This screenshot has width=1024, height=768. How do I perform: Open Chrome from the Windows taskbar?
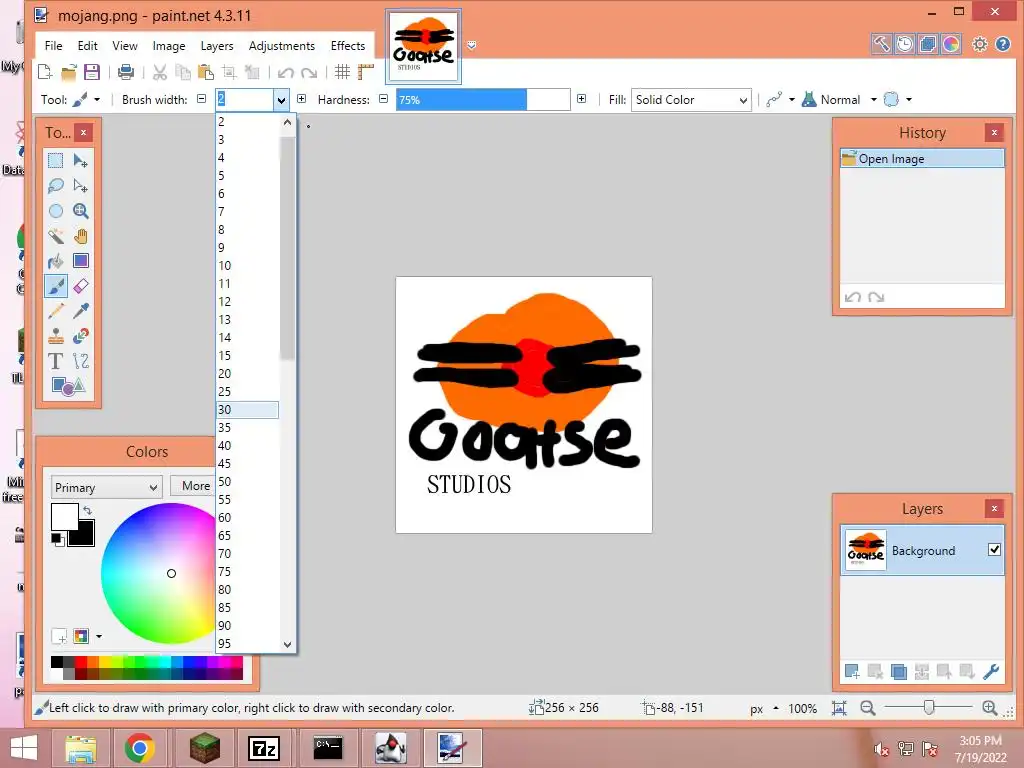(x=139, y=748)
